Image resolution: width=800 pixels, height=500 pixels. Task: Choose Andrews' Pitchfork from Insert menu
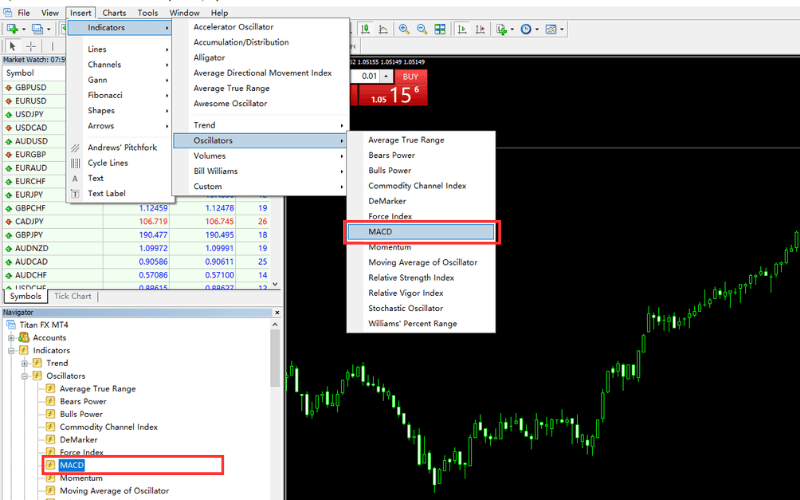point(120,147)
